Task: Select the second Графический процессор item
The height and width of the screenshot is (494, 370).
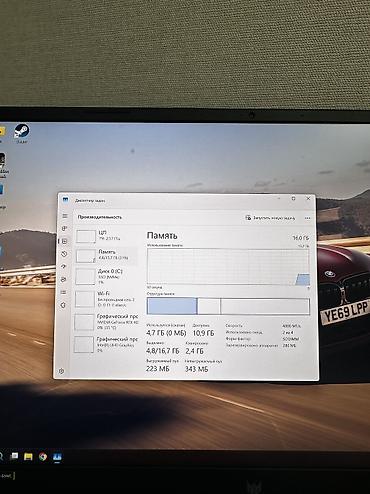Action: [105, 344]
